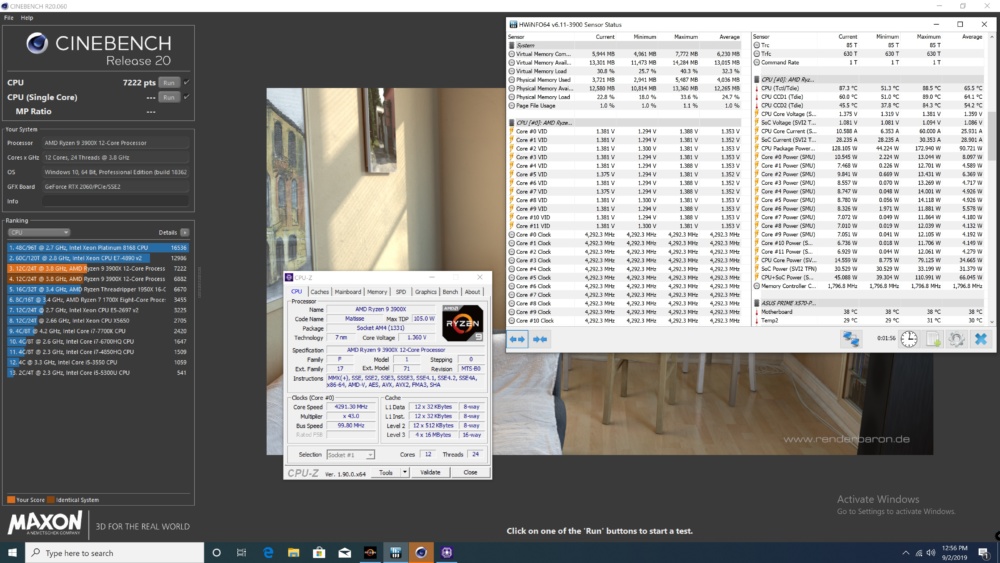The image size is (1000, 563).
Task: Open the Action Center notifications icon
Action: click(x=983, y=553)
